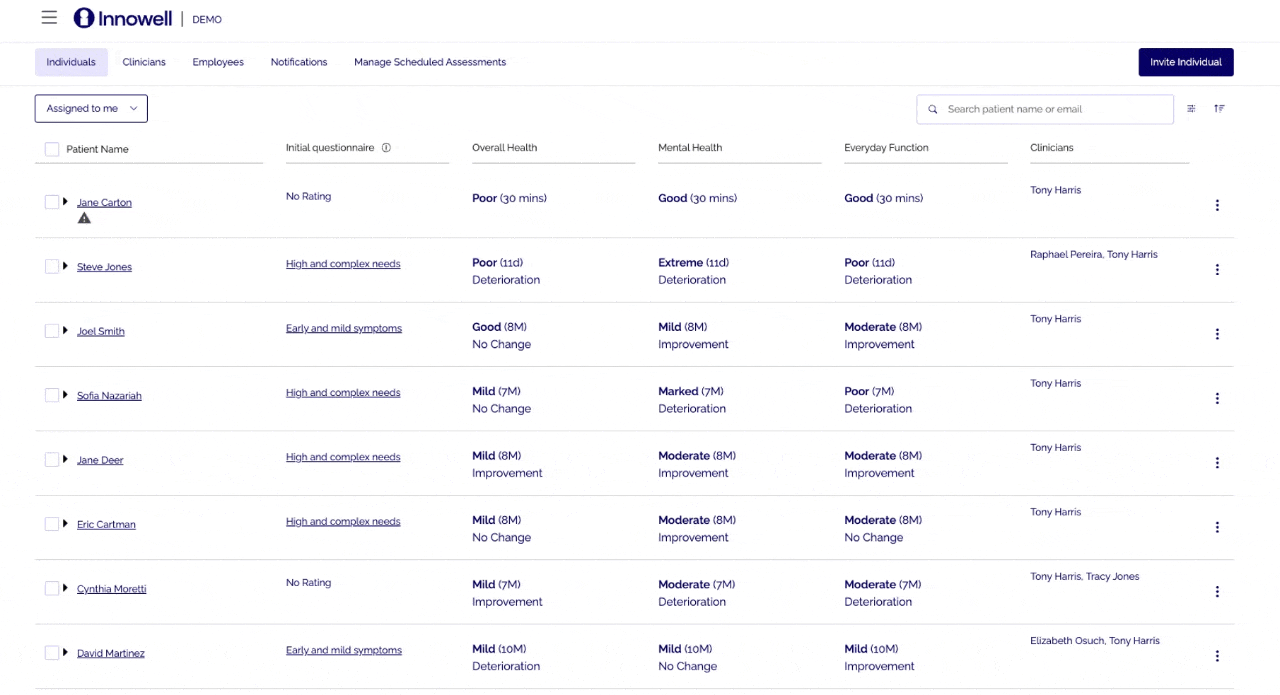
Task: Open Manage Scheduled Assessments tab
Action: pos(430,62)
